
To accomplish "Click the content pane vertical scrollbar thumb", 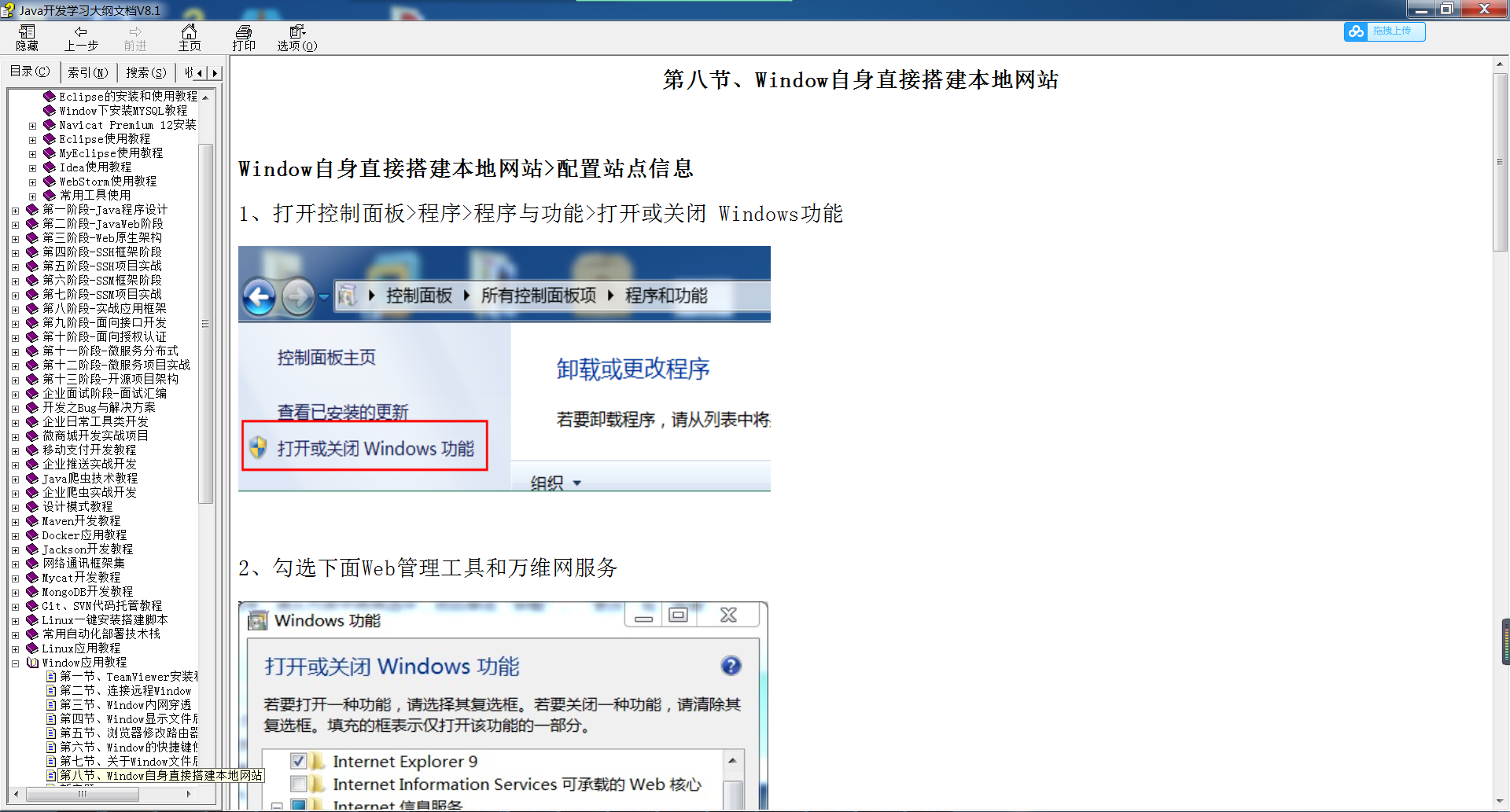I will point(1500,162).
